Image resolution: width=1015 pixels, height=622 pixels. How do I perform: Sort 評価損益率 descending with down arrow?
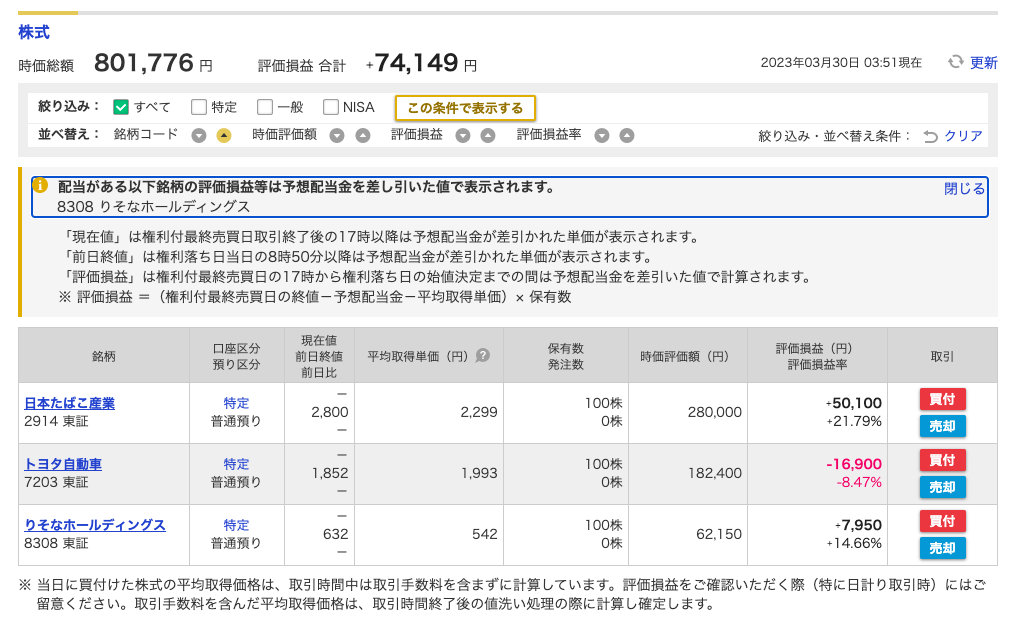602,135
